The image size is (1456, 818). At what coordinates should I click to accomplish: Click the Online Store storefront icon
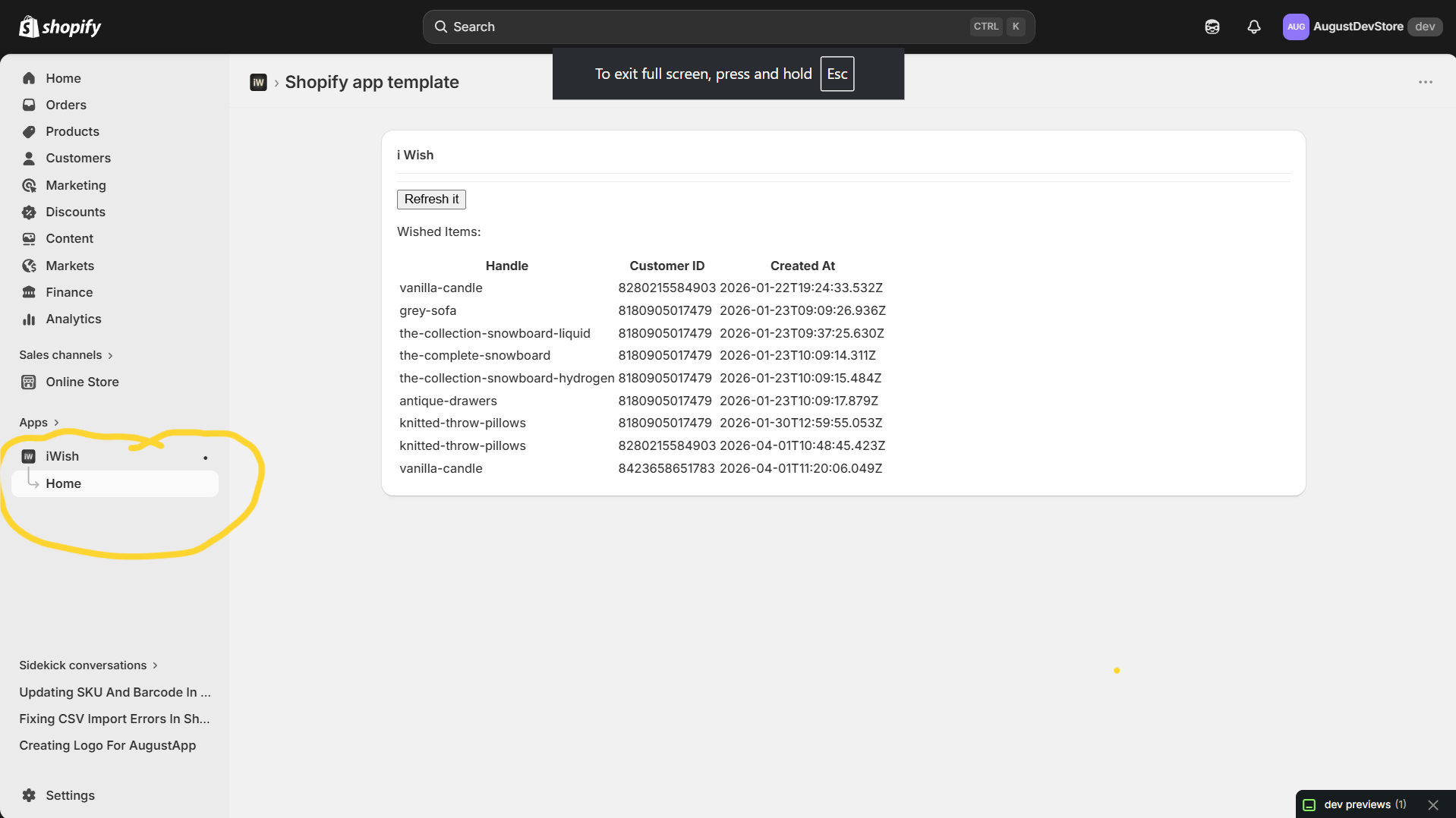tap(29, 382)
